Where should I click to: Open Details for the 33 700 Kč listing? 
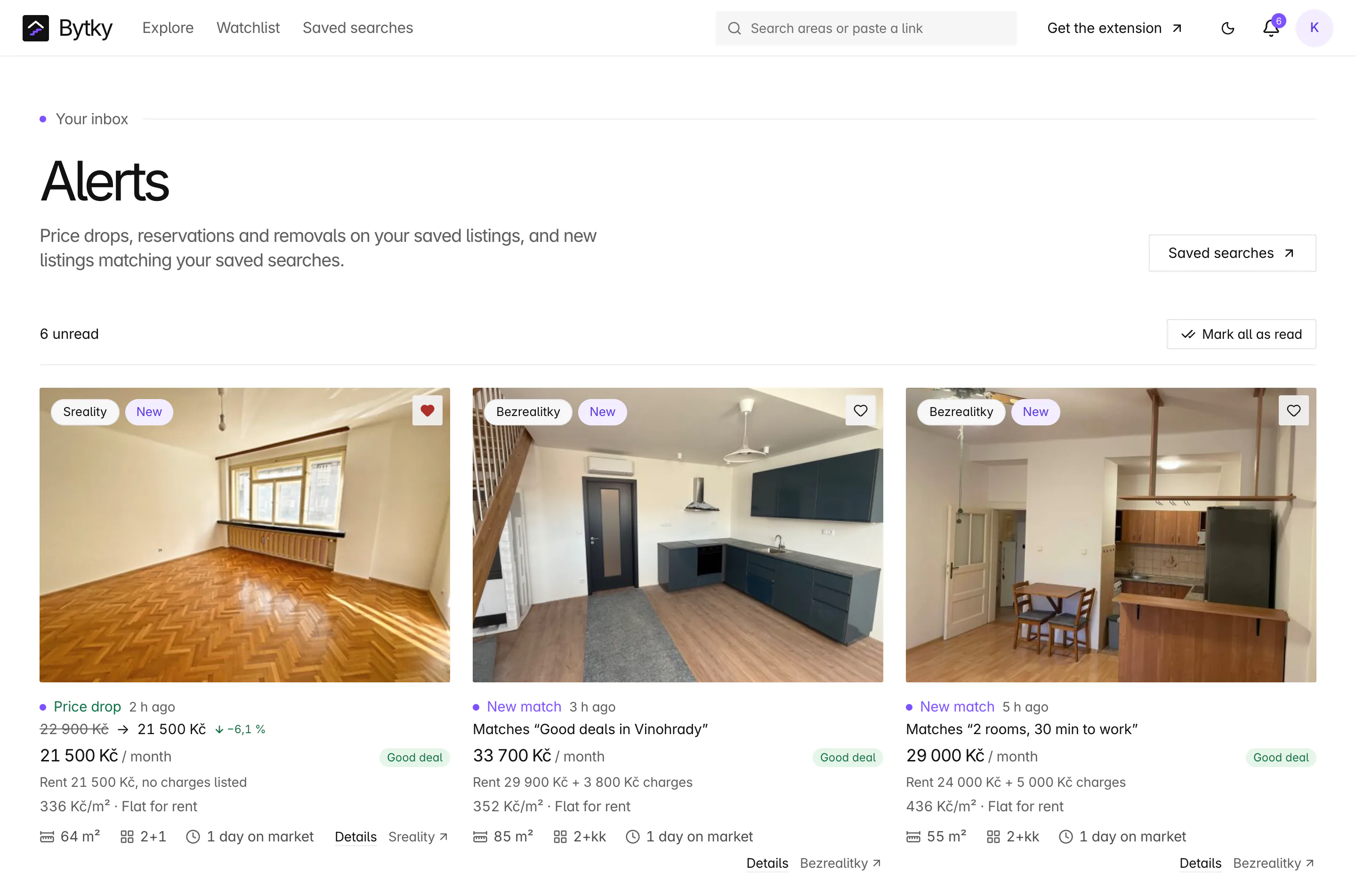(767, 863)
